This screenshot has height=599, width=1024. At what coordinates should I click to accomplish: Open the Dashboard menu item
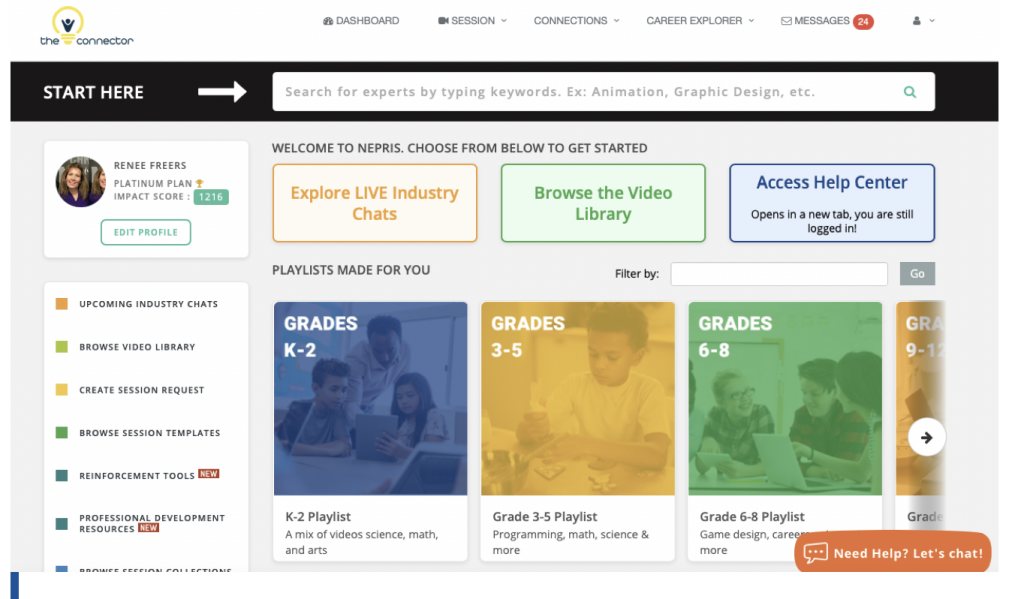point(360,21)
